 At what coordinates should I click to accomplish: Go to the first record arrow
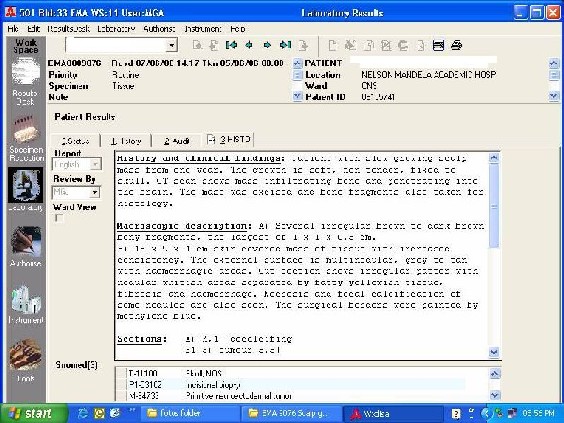point(231,45)
